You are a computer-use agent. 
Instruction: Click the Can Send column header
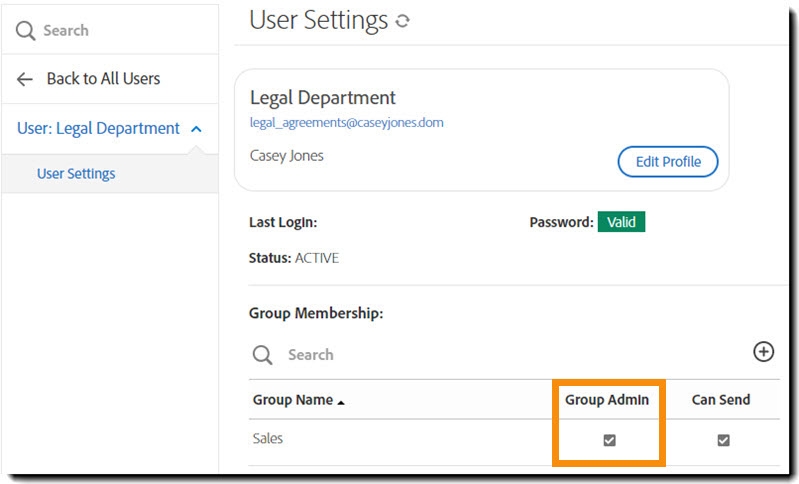[721, 400]
